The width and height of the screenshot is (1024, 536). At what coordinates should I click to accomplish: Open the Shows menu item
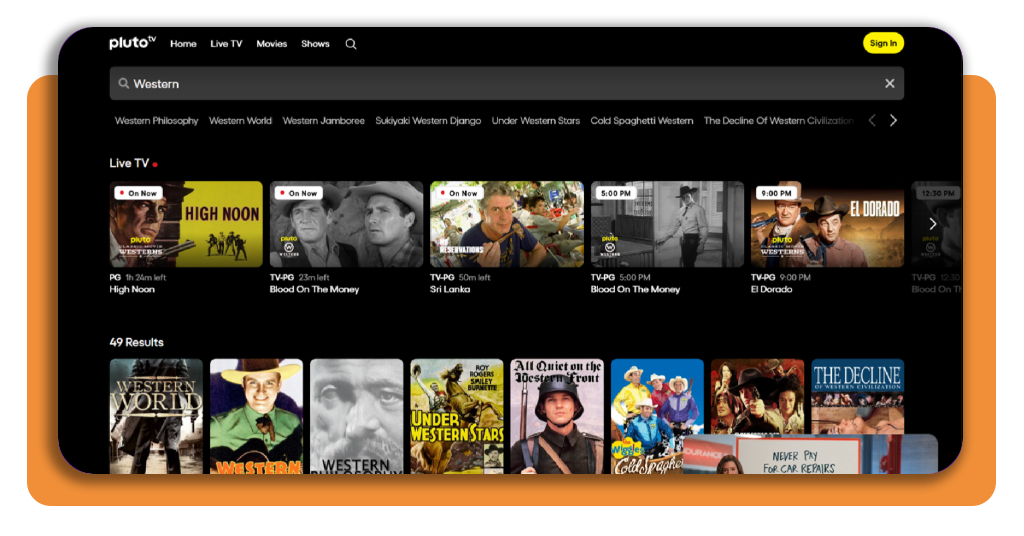315,44
